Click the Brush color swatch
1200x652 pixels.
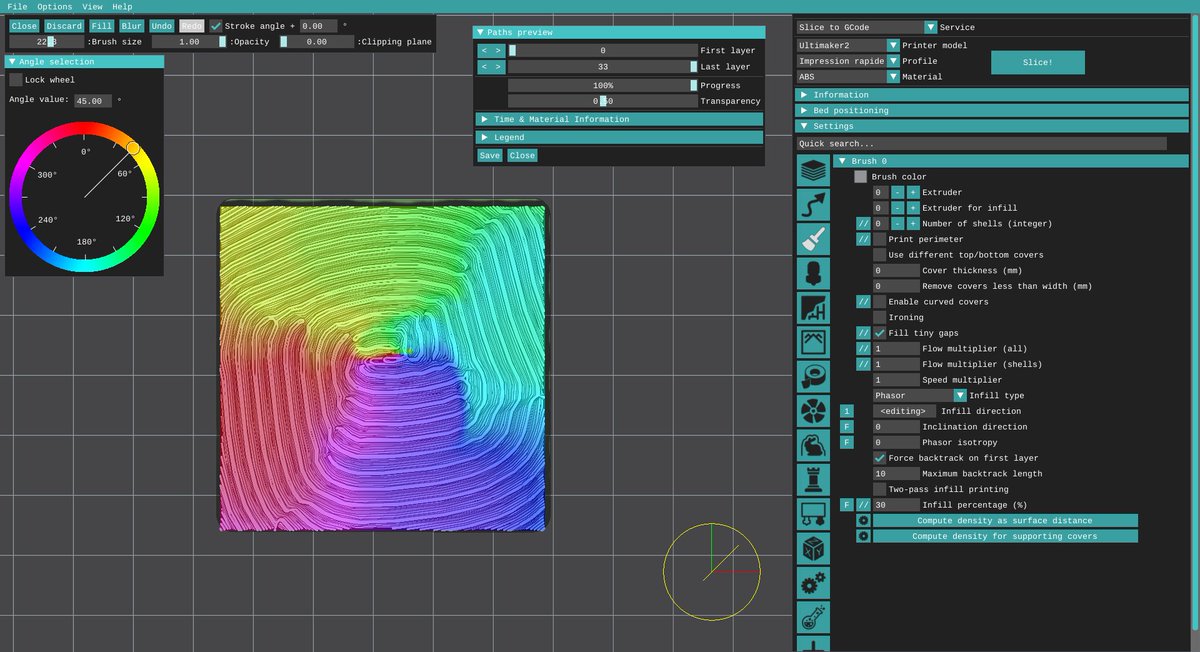[860, 176]
